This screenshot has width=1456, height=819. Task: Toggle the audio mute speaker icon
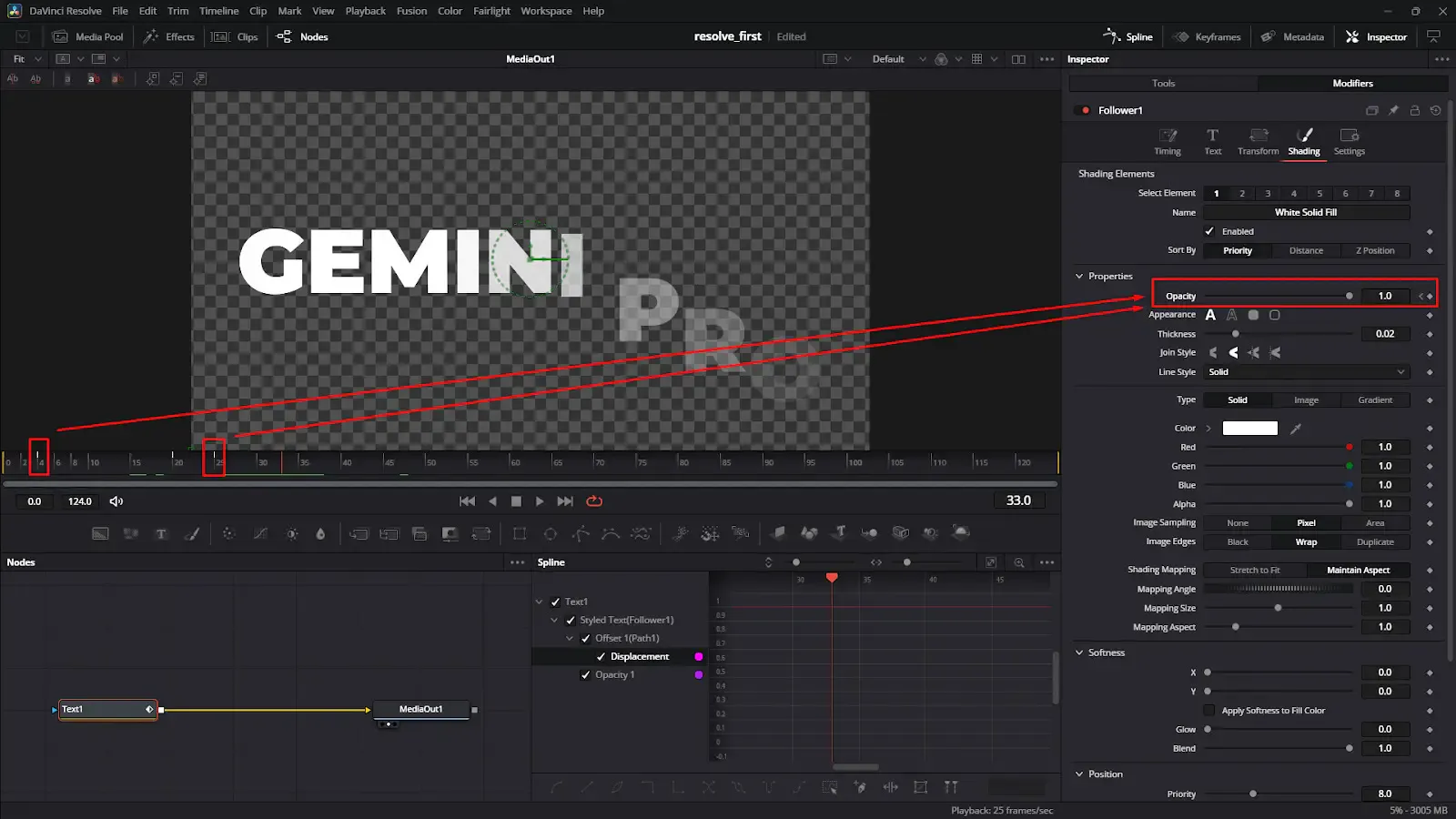pyautogui.click(x=116, y=501)
